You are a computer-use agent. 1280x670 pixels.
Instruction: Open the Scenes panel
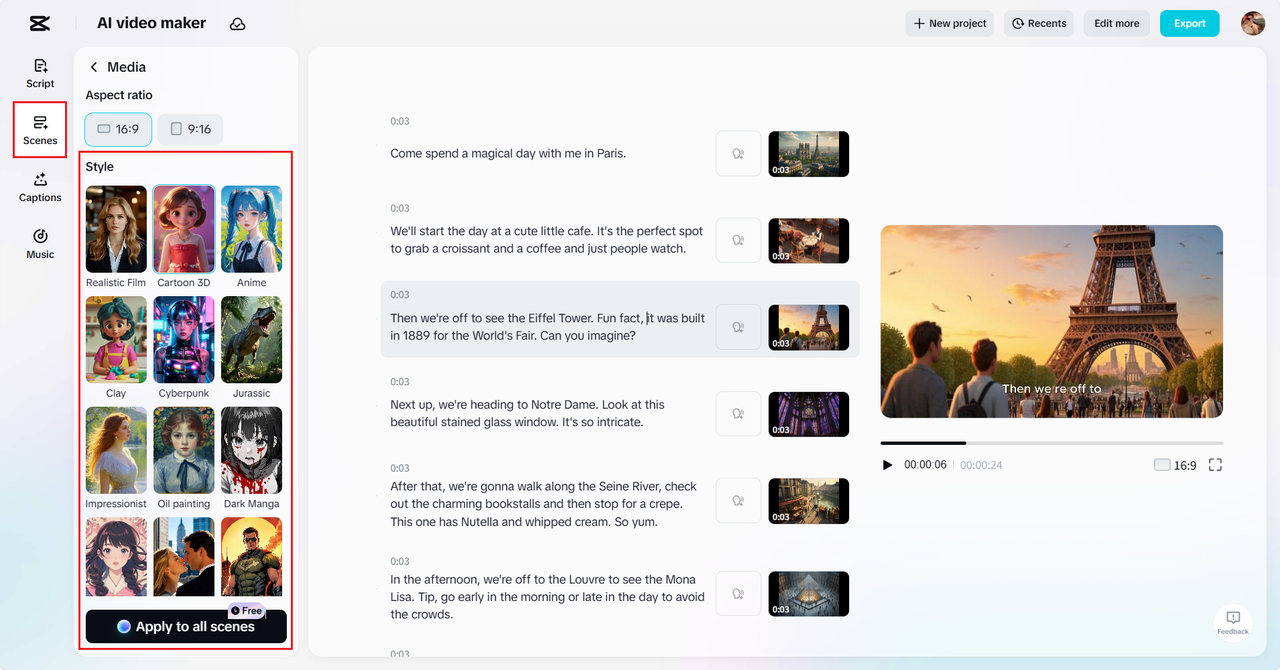(40, 130)
